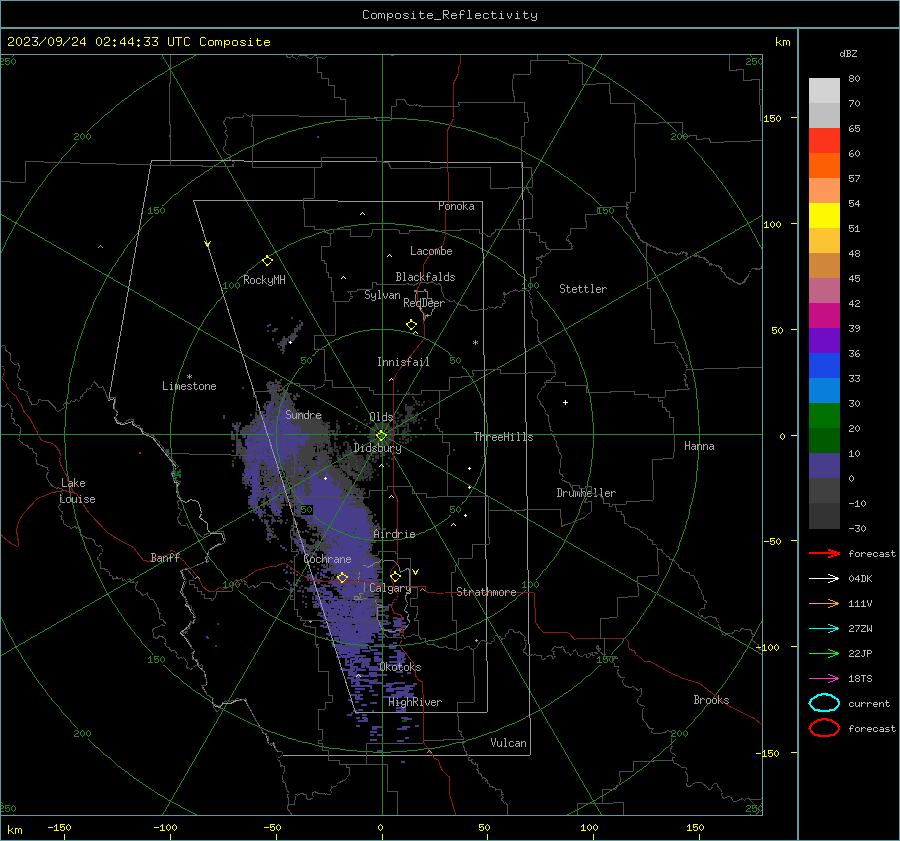Click the Cochrane label
Viewport: 900px width, 841px height.
(327, 559)
